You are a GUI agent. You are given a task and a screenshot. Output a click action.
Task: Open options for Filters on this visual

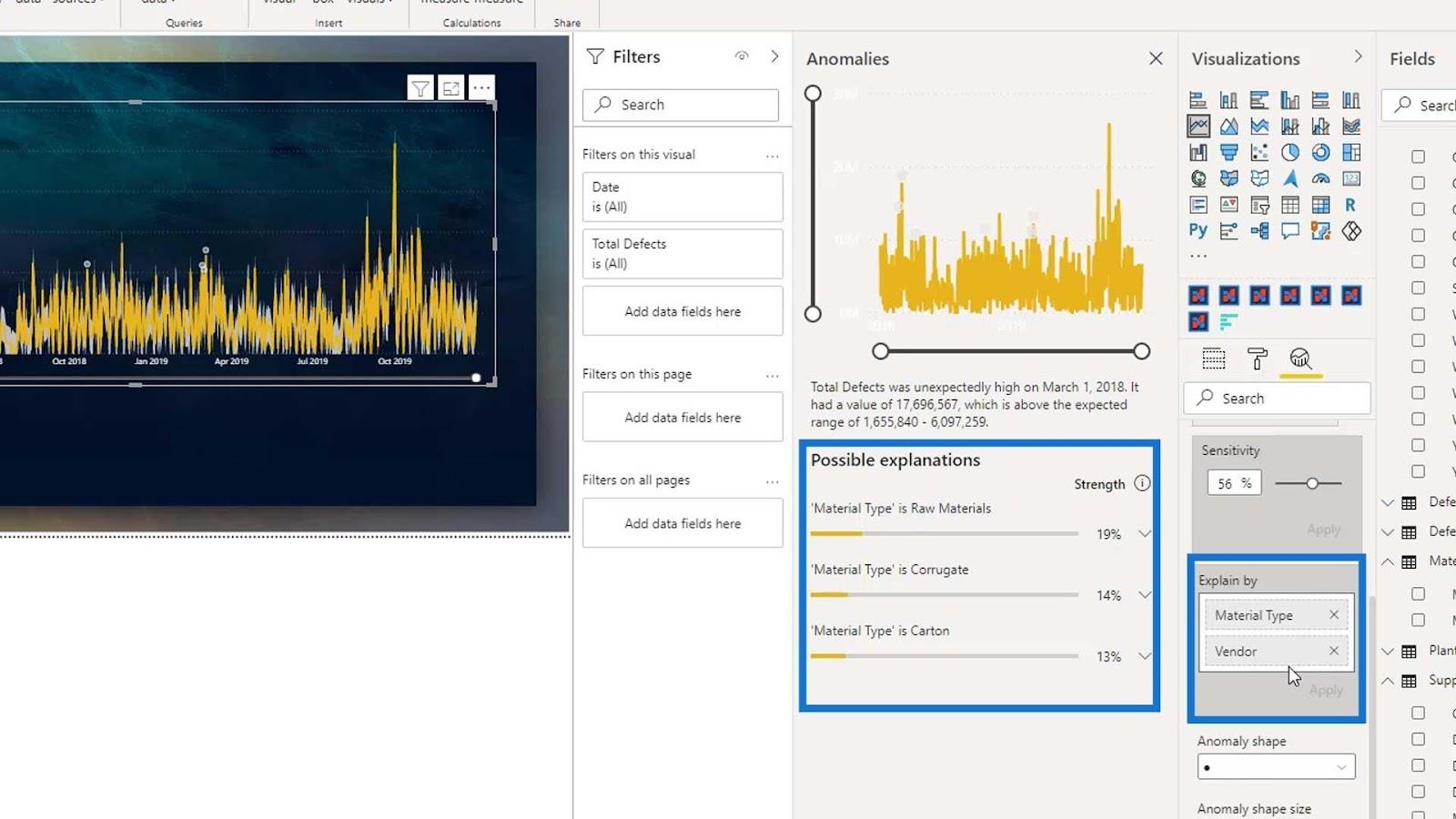point(772,156)
